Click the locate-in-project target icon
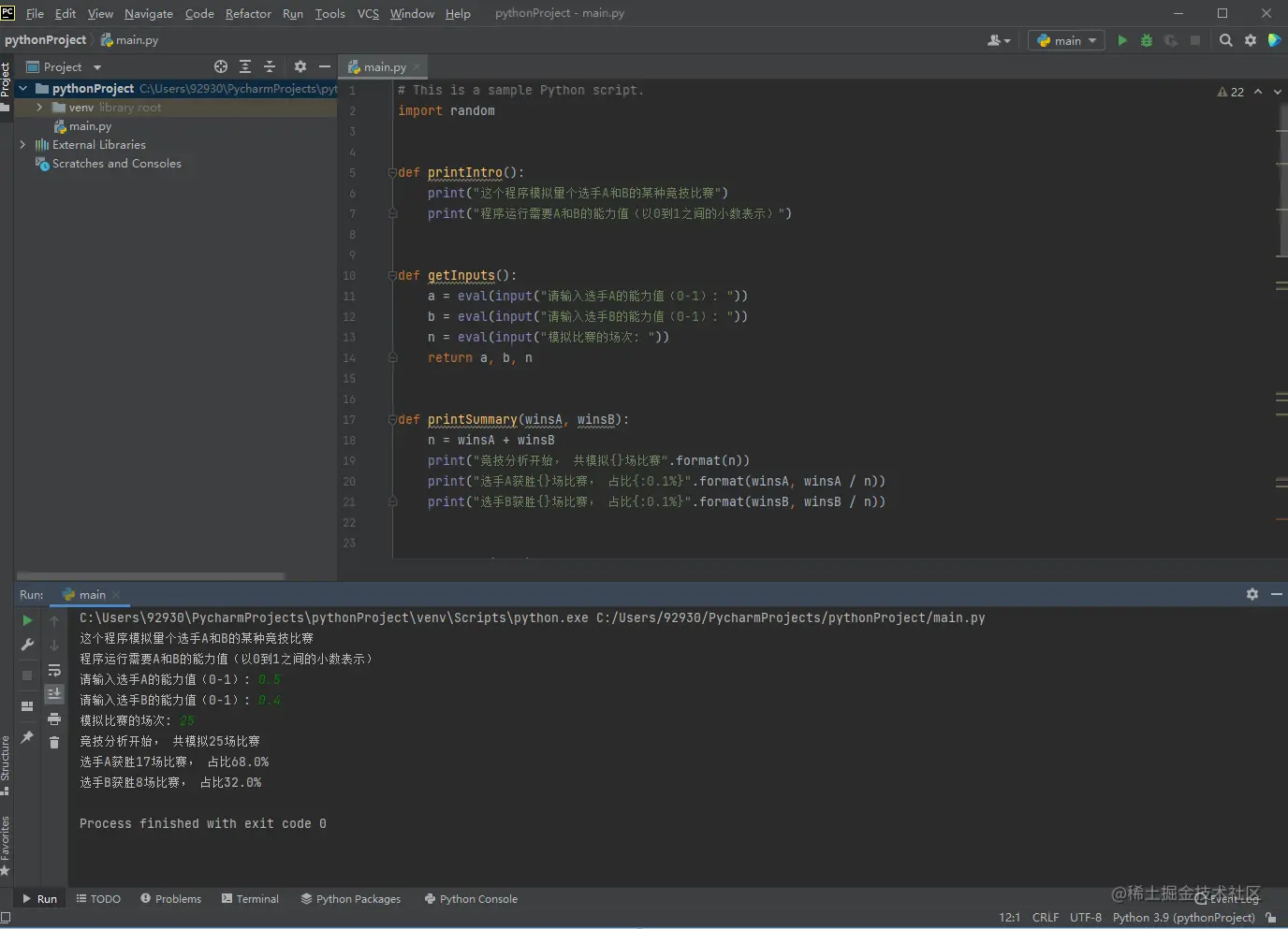This screenshot has height=929, width=1288. click(221, 66)
